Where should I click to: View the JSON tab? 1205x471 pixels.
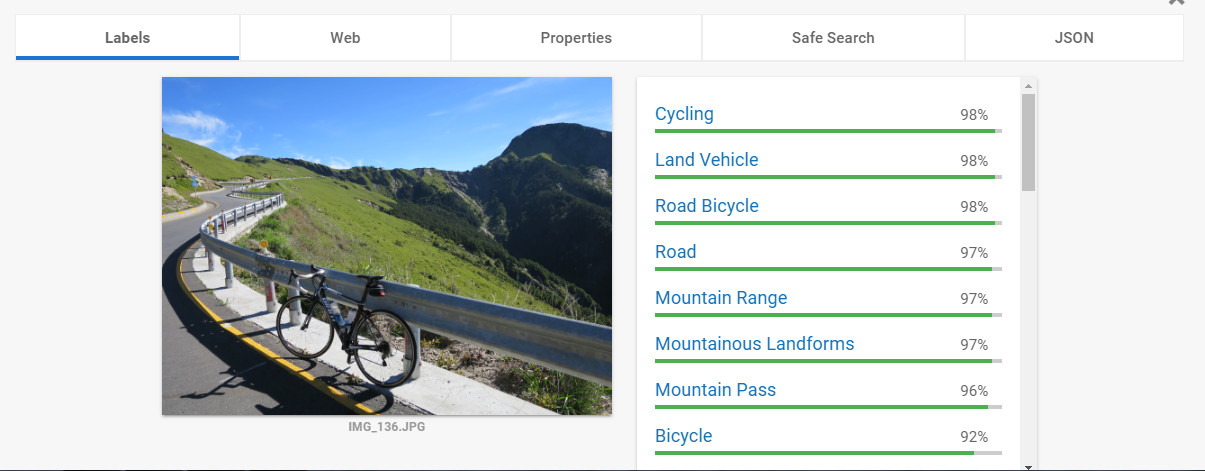[1074, 38]
